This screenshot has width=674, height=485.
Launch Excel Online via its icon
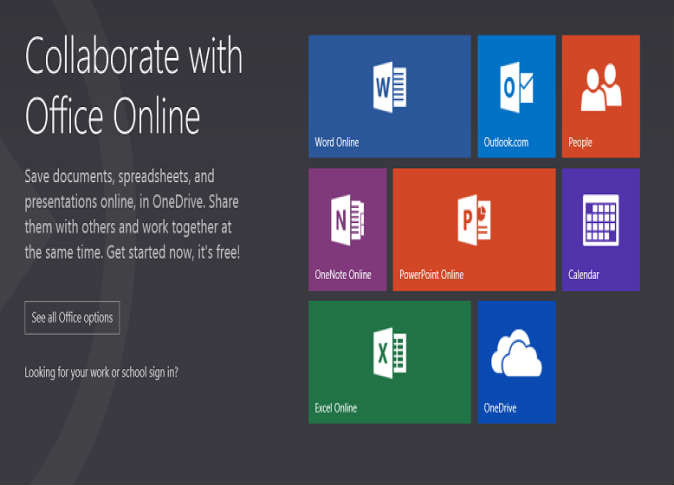pyautogui.click(x=390, y=353)
